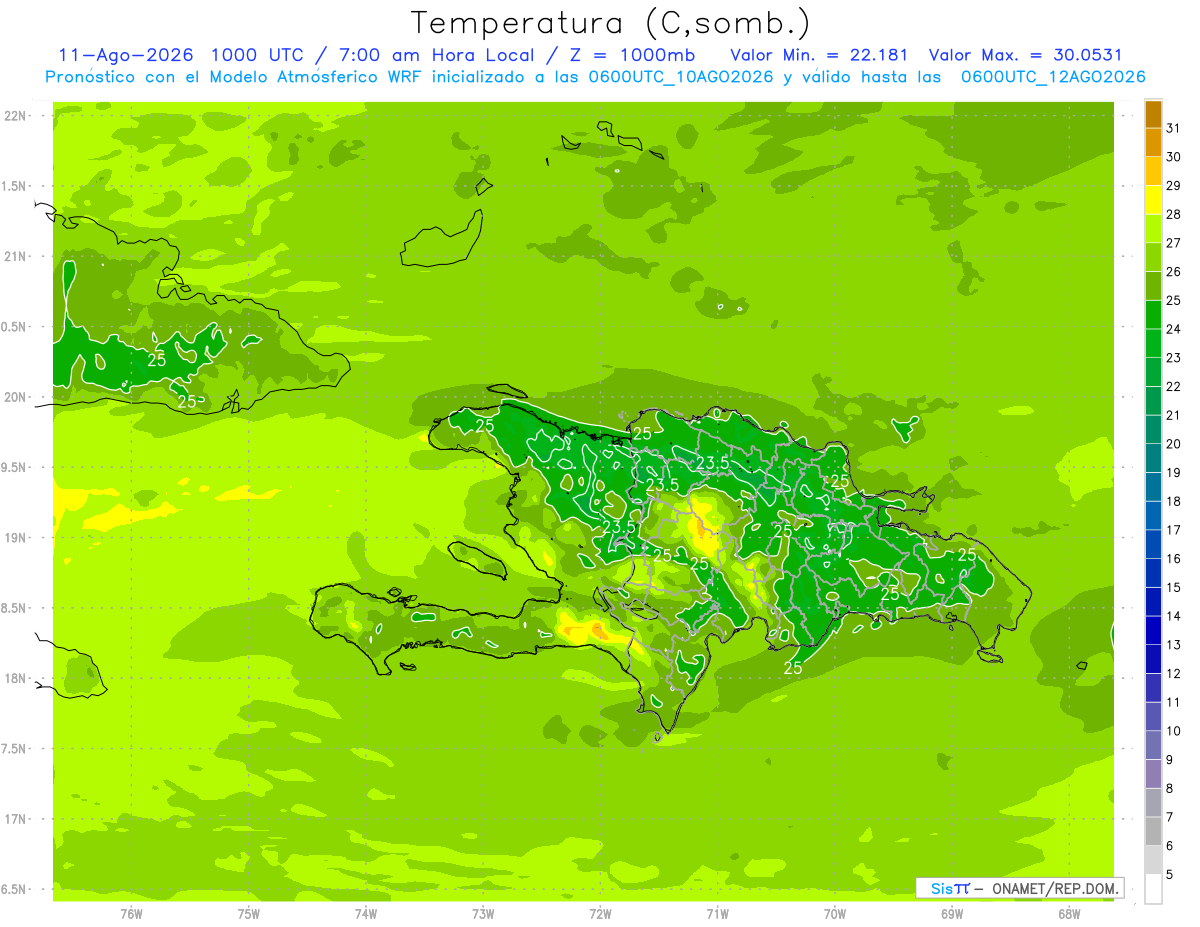This screenshot has height=927, width=1200.
Task: Click the date text "11-Ago-2026"
Action: (x=125, y=54)
